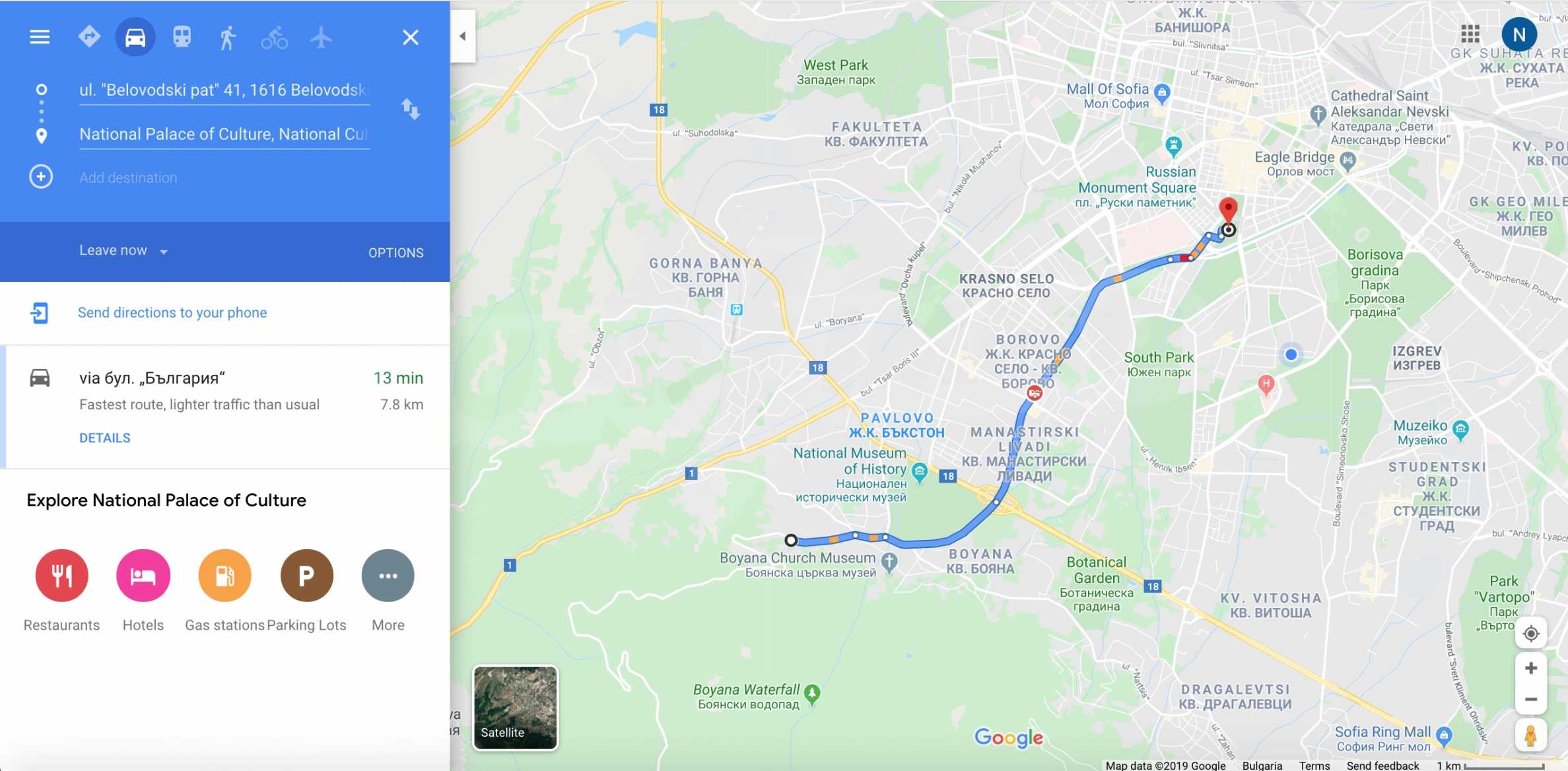Select best travel mode tab
This screenshot has width=1568, height=771.
89,36
